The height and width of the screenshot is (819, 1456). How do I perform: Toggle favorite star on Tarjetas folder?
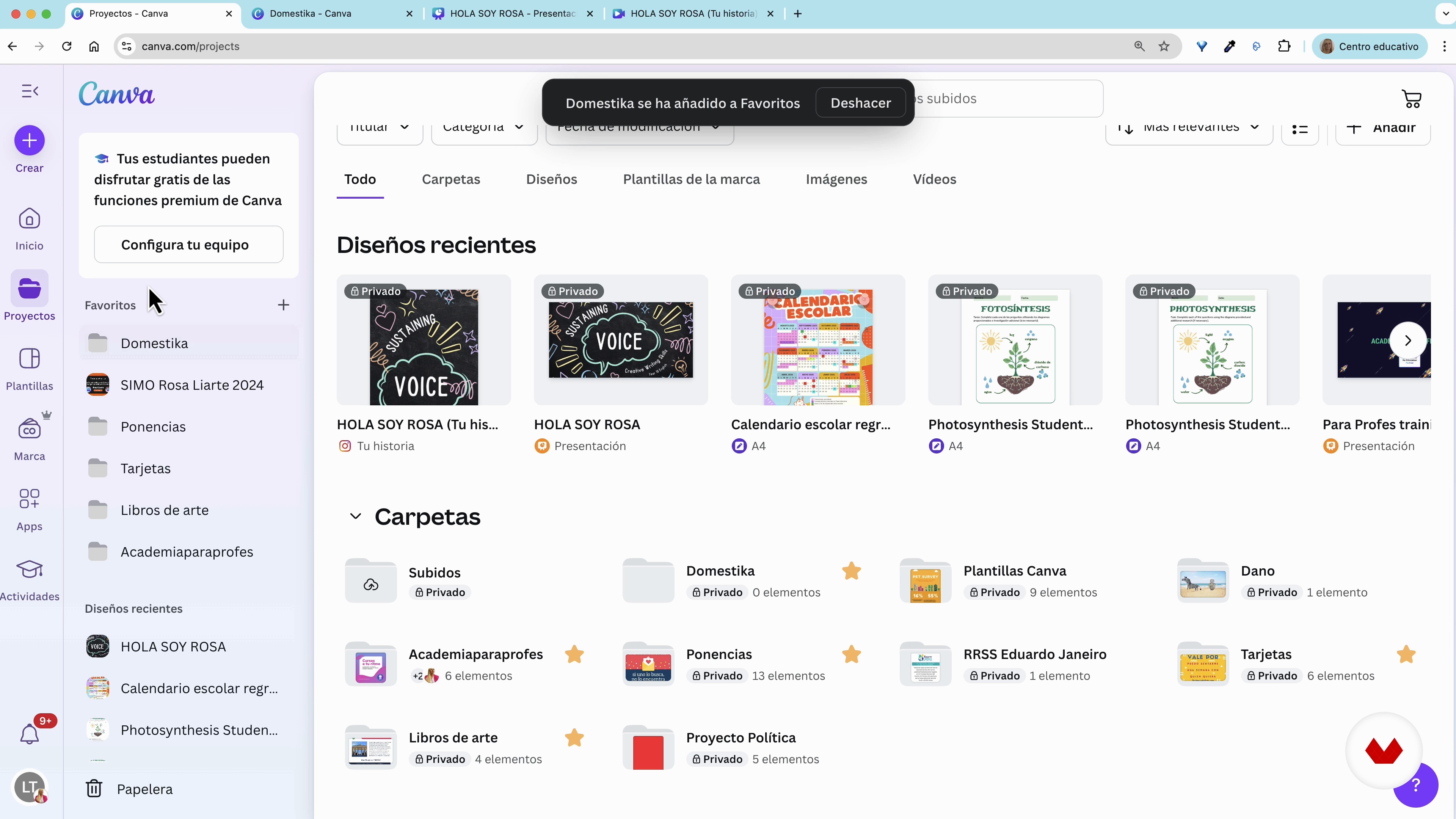[x=1406, y=654]
